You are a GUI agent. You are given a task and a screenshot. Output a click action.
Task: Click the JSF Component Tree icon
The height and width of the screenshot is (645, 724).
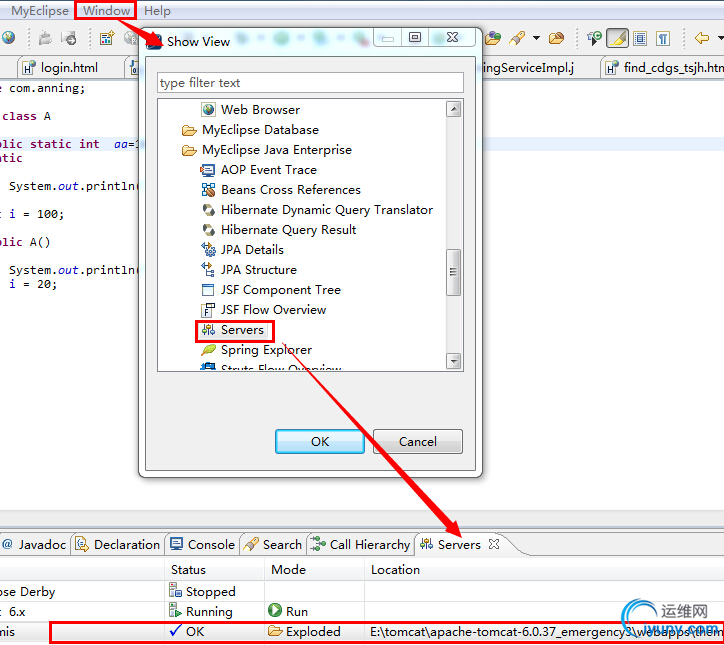[x=208, y=290]
